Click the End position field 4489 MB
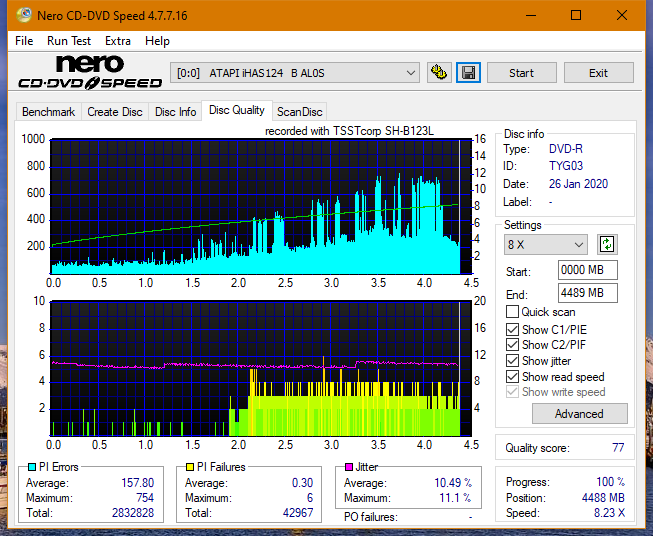The width and height of the screenshot is (653, 536). pos(587,293)
